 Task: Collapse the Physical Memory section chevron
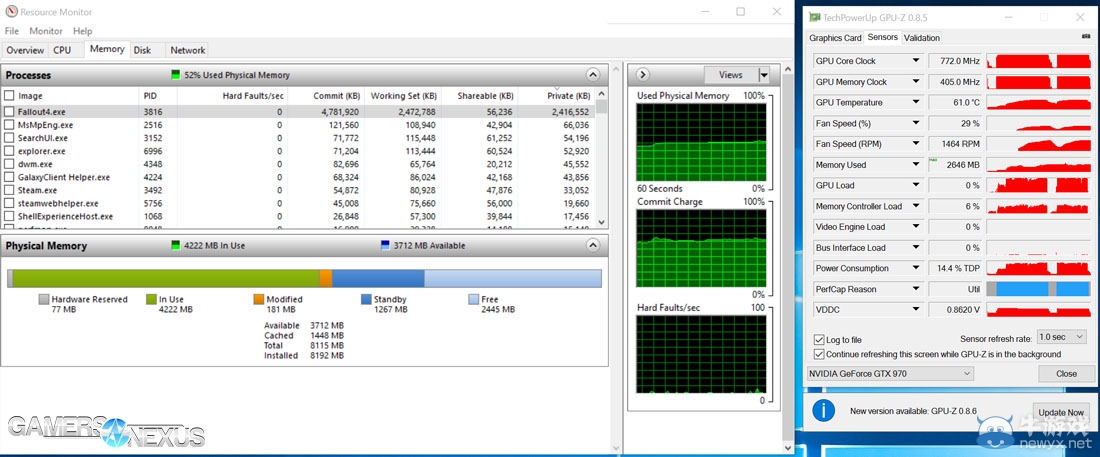(x=593, y=245)
